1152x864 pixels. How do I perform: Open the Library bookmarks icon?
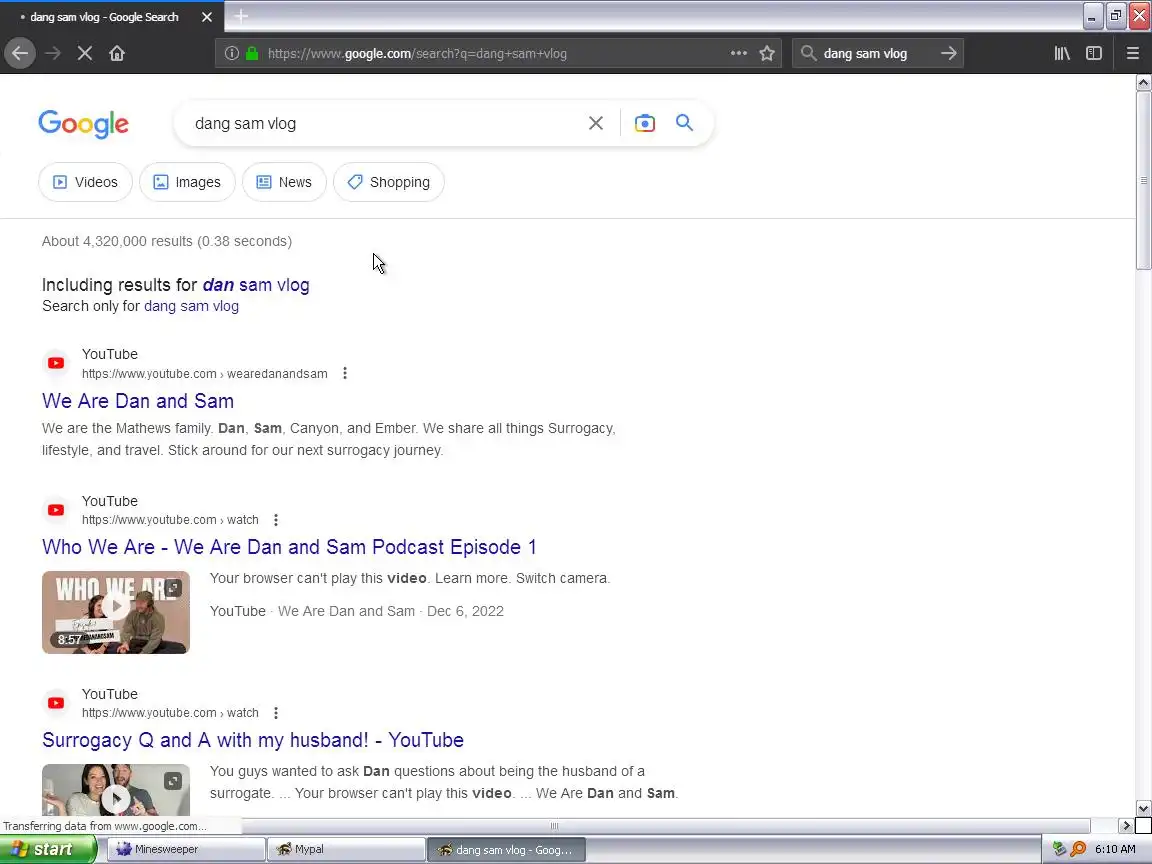1062,53
